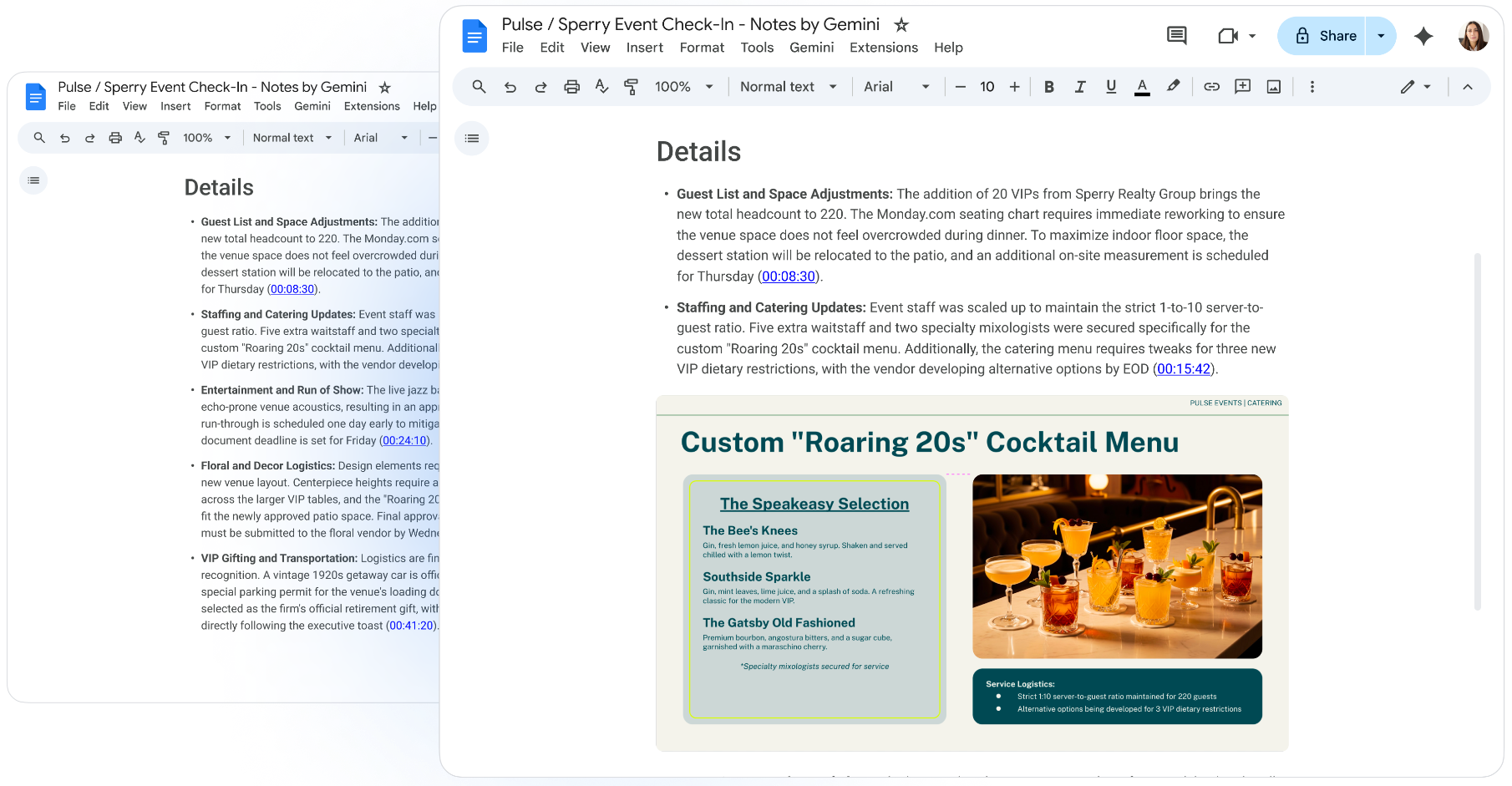The width and height of the screenshot is (1512, 786).
Task: Collapse the toolbar with the up chevron
Action: pos(1468,87)
